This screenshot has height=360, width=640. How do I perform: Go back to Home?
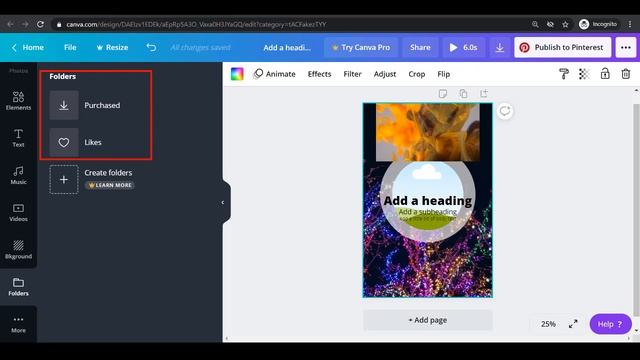pyautogui.click(x=27, y=47)
